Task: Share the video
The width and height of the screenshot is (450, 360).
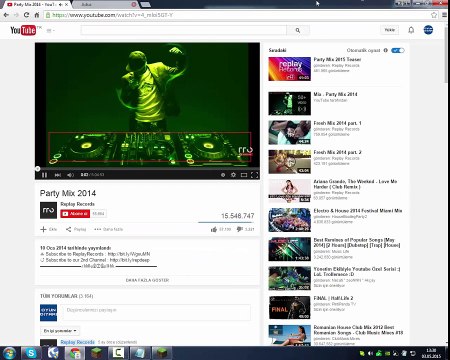Action: pyautogui.click(x=76, y=229)
